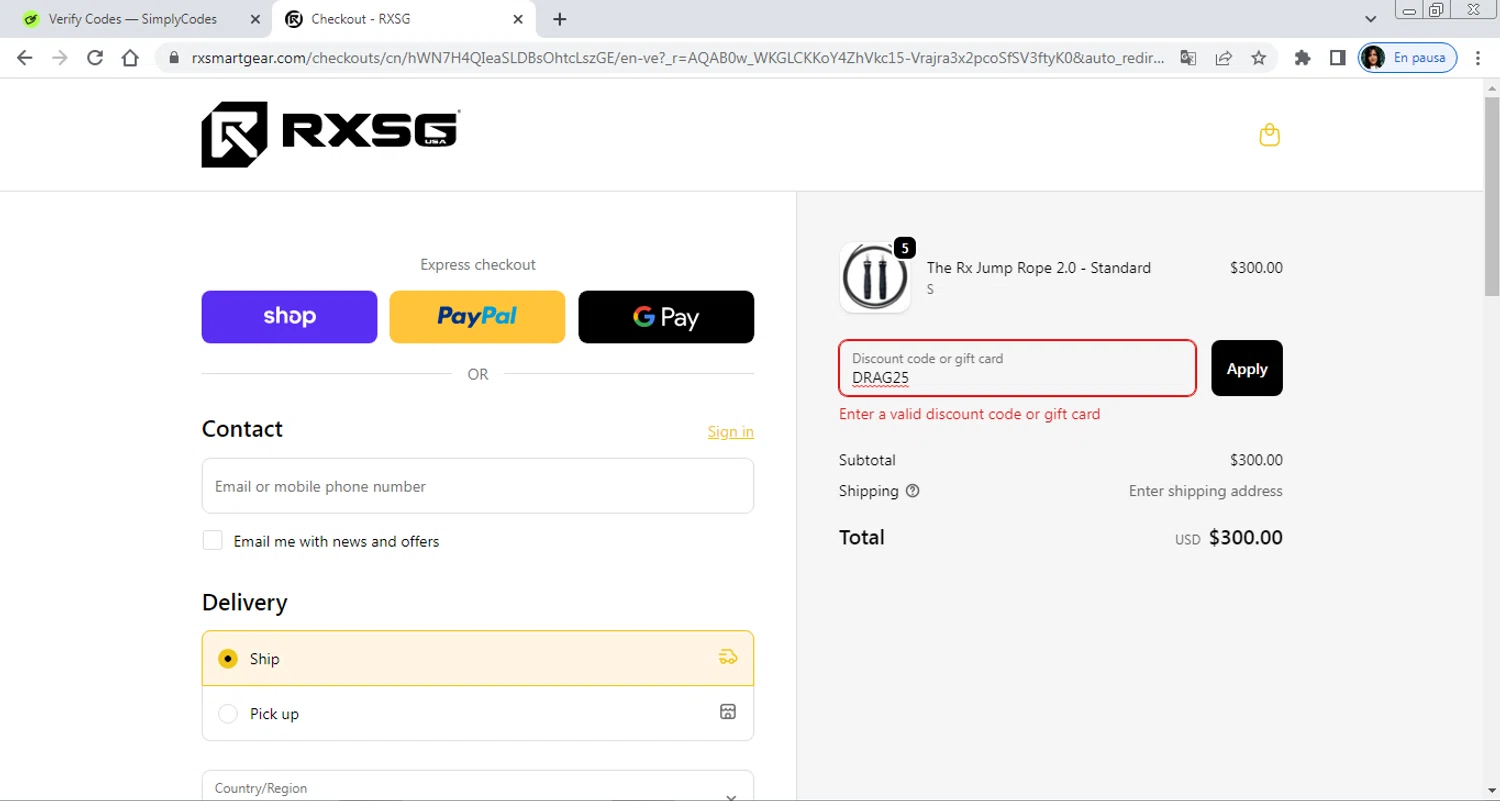Click the browser address bar URL
Viewport: 1500px width, 801px height.
tap(677, 58)
